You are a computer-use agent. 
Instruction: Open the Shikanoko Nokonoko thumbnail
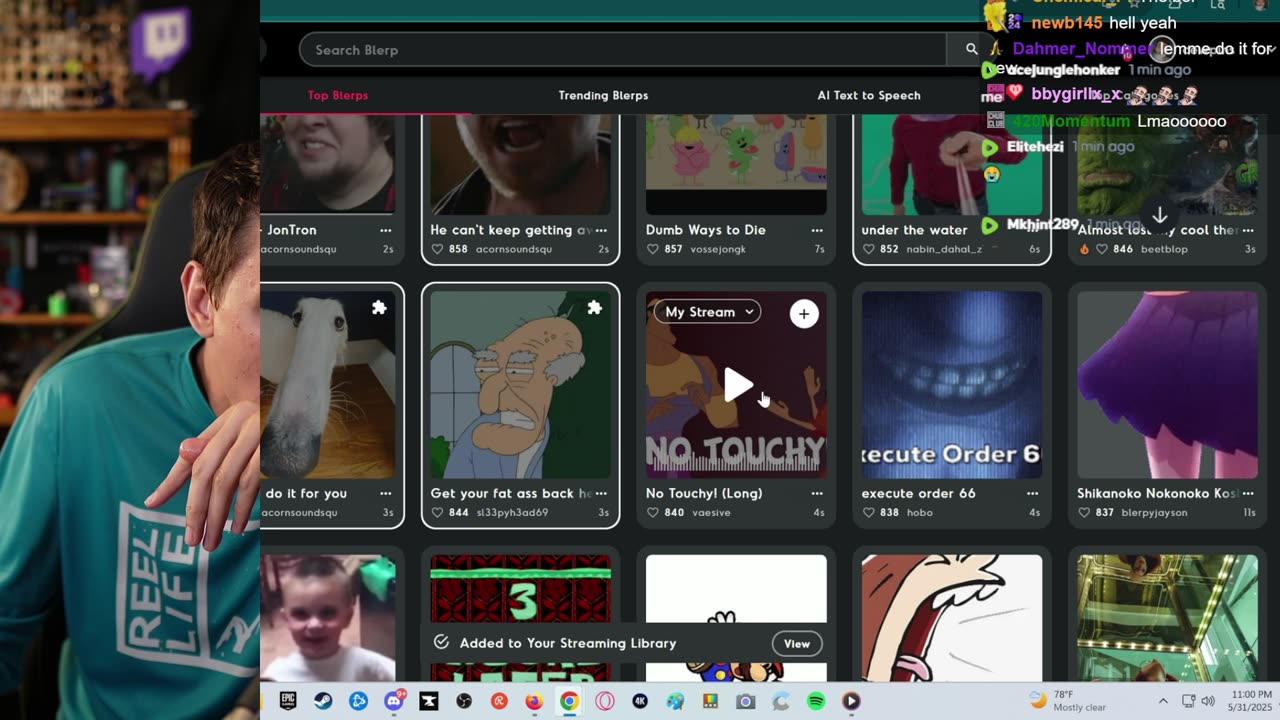point(1167,385)
